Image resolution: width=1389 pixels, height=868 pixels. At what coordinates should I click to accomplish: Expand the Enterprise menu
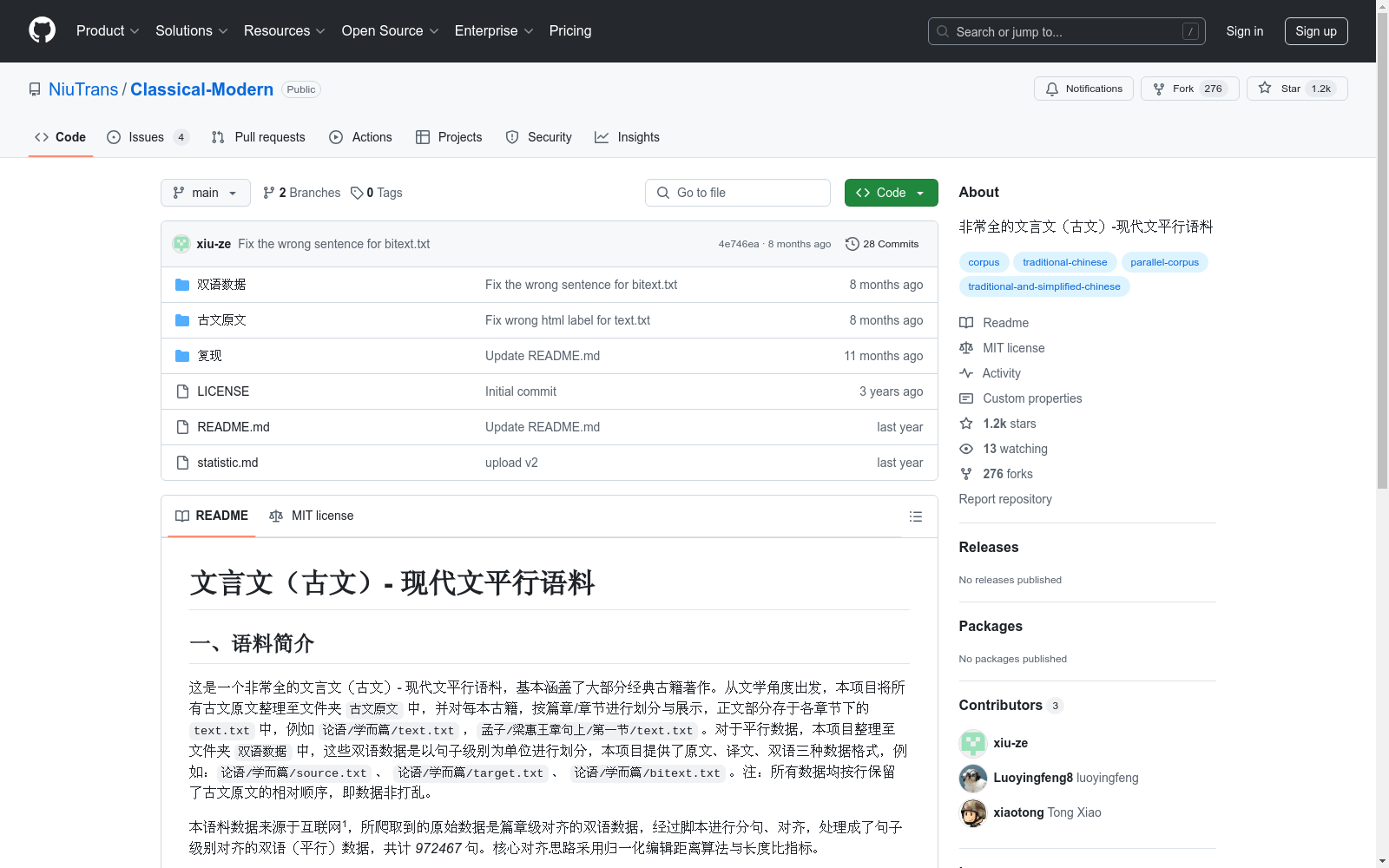[494, 30]
